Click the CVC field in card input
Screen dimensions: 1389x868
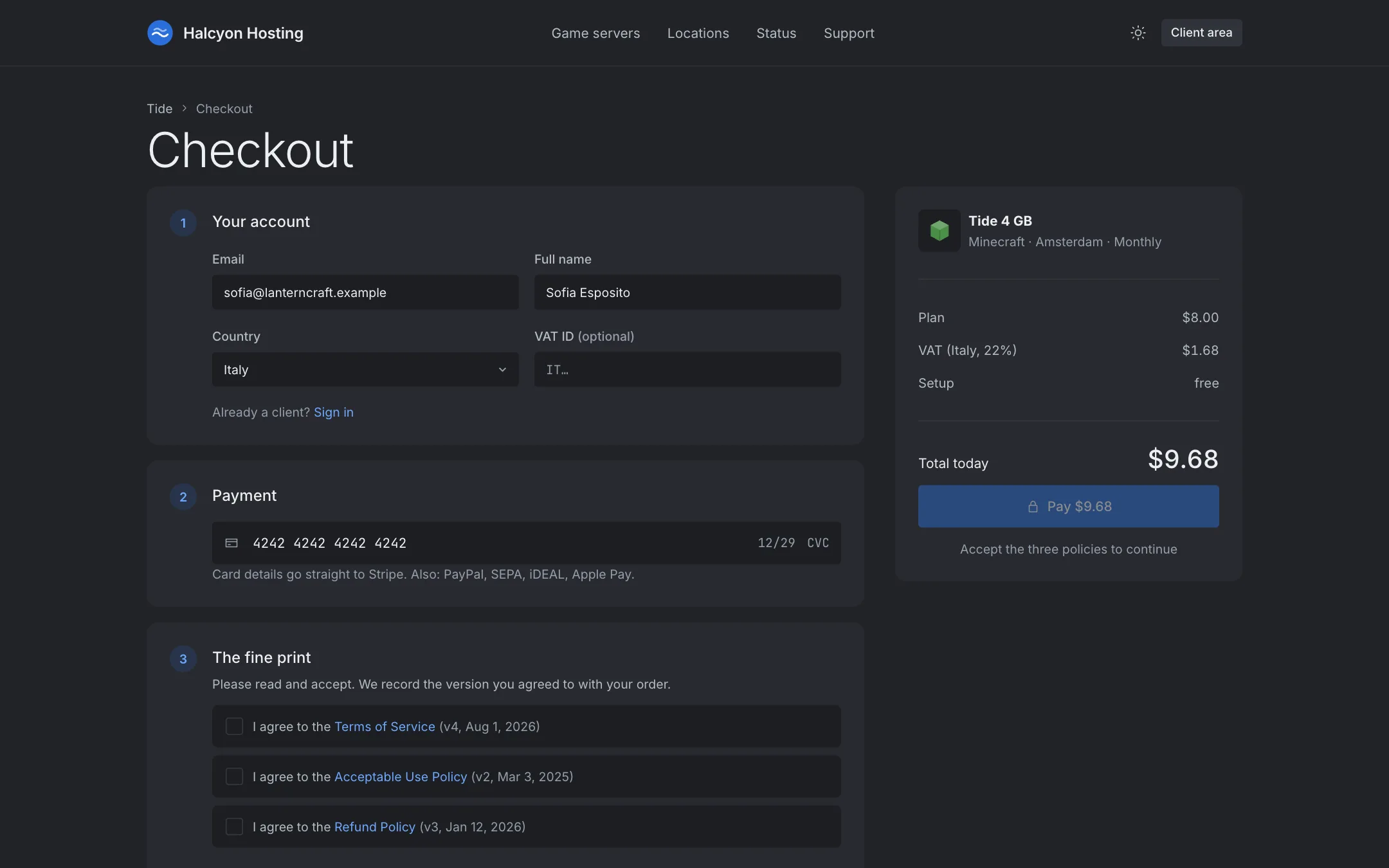(x=818, y=543)
